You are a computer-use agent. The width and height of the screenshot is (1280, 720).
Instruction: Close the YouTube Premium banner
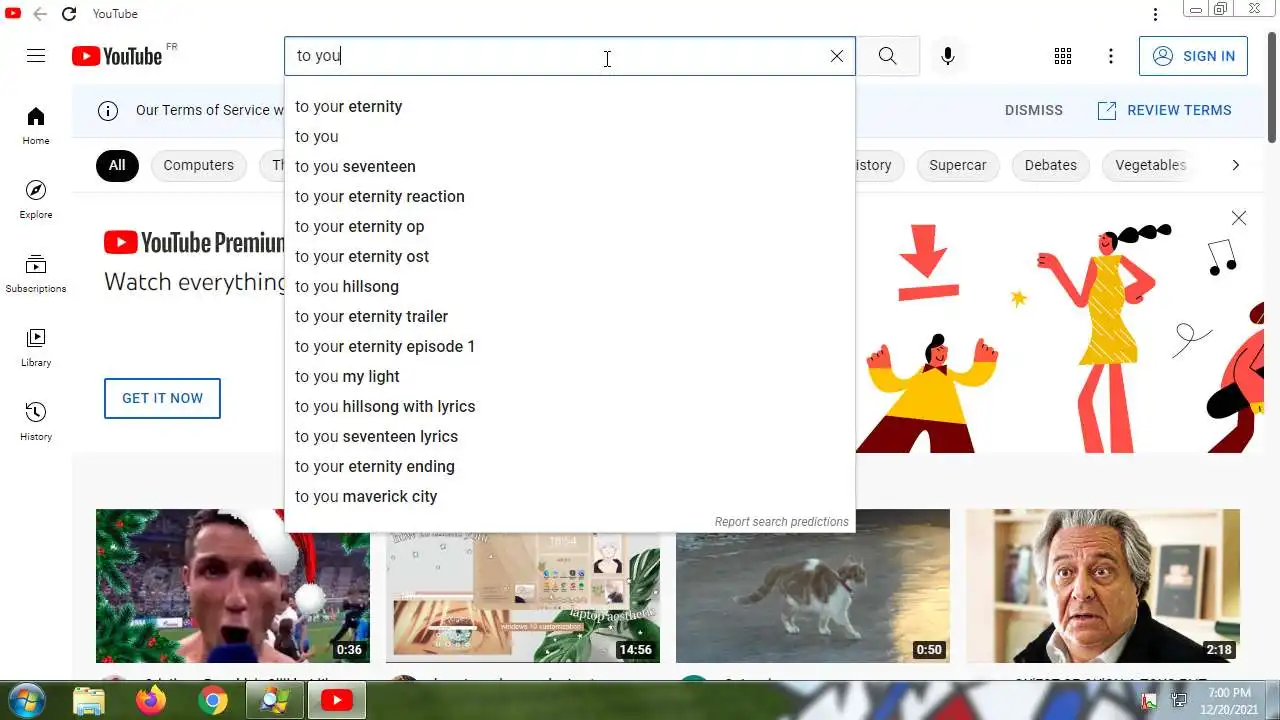(x=1239, y=218)
